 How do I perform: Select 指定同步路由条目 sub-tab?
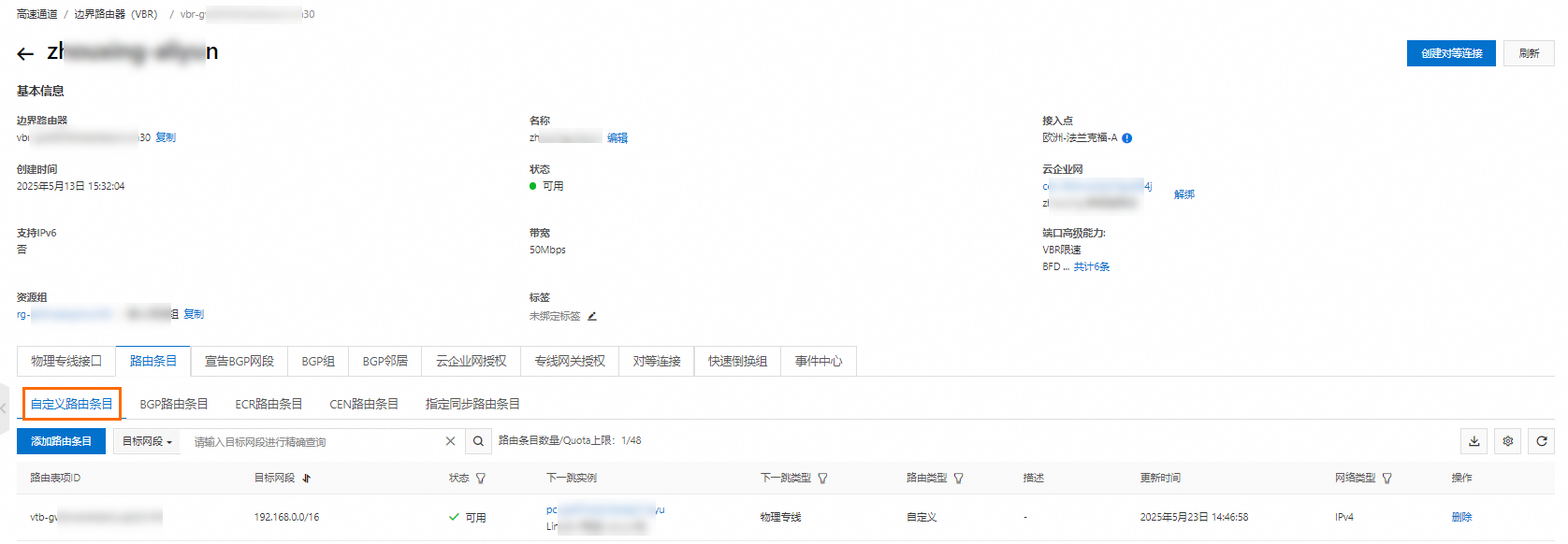coord(472,404)
